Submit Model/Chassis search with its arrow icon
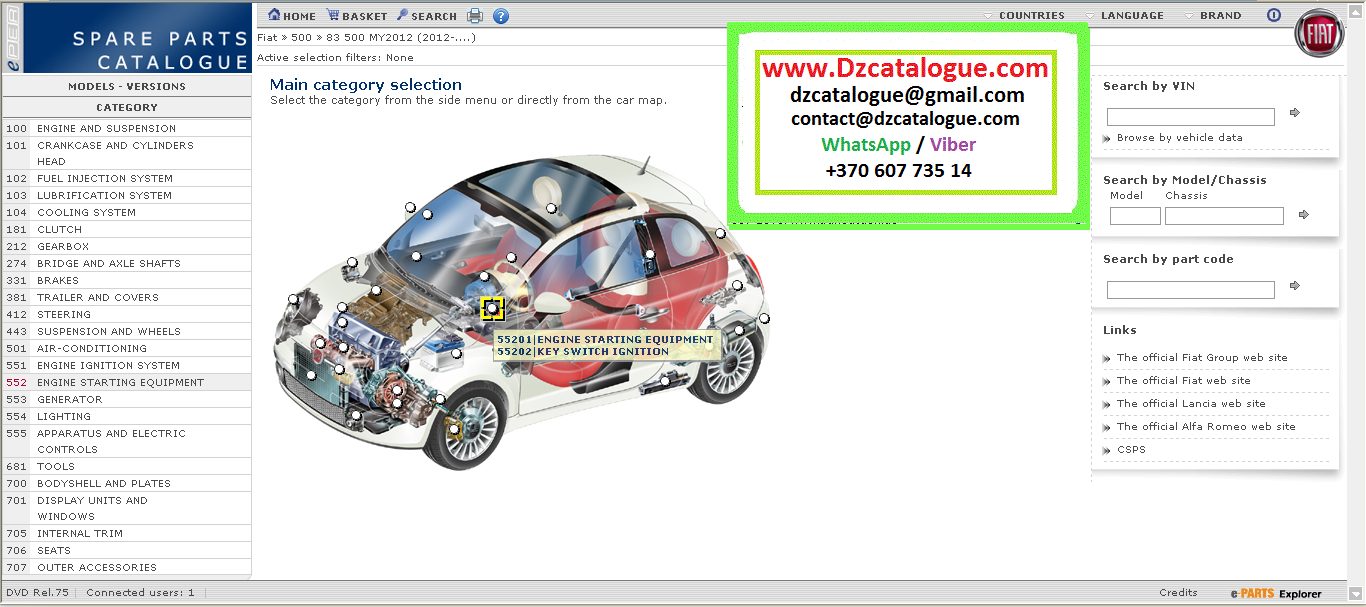The image size is (1366, 607). tap(1303, 214)
